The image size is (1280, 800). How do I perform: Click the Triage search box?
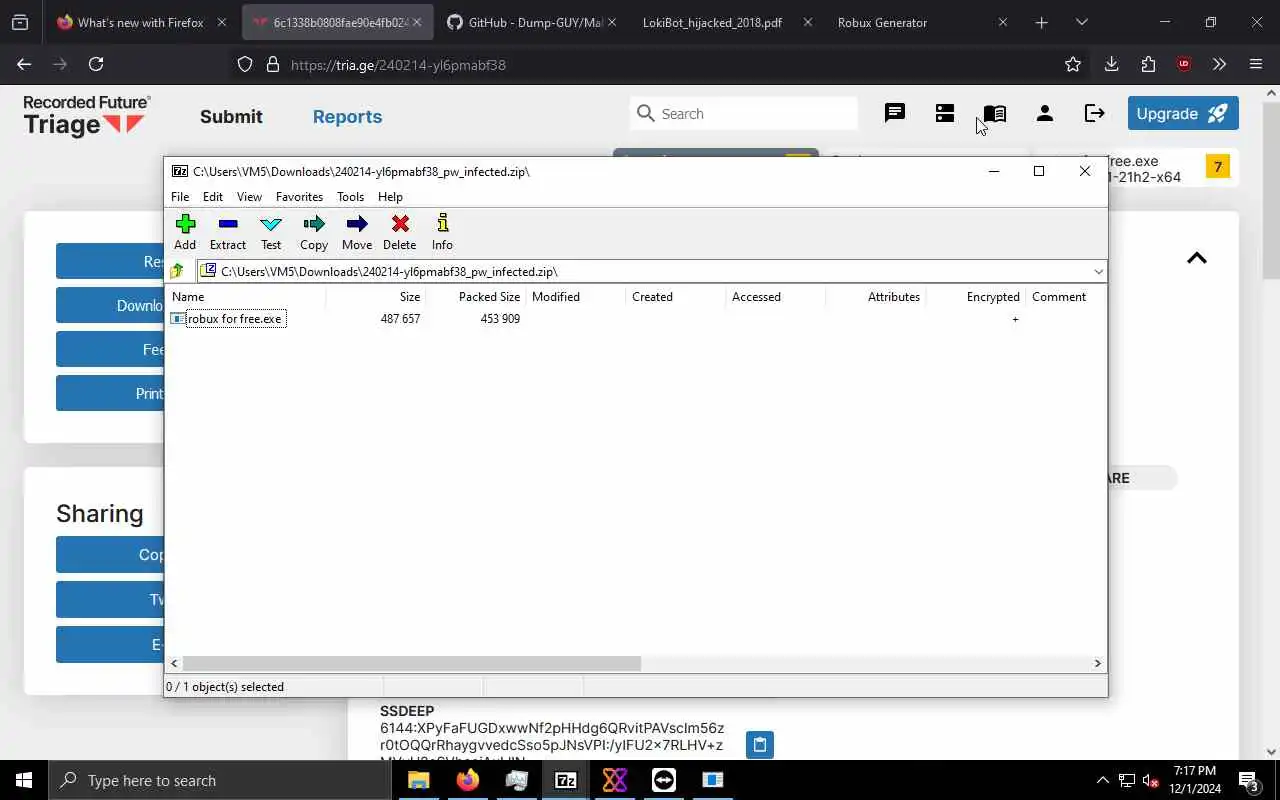[x=744, y=113]
